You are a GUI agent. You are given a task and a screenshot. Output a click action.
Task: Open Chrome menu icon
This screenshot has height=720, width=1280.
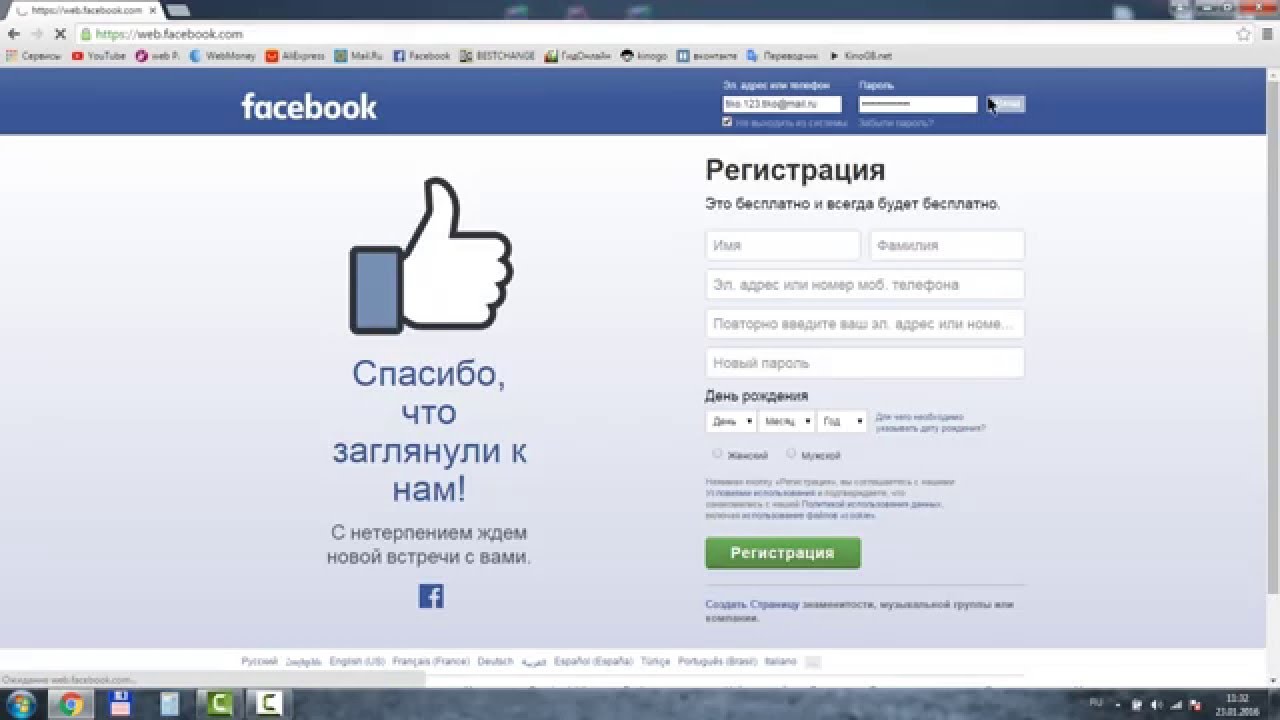point(1266,34)
